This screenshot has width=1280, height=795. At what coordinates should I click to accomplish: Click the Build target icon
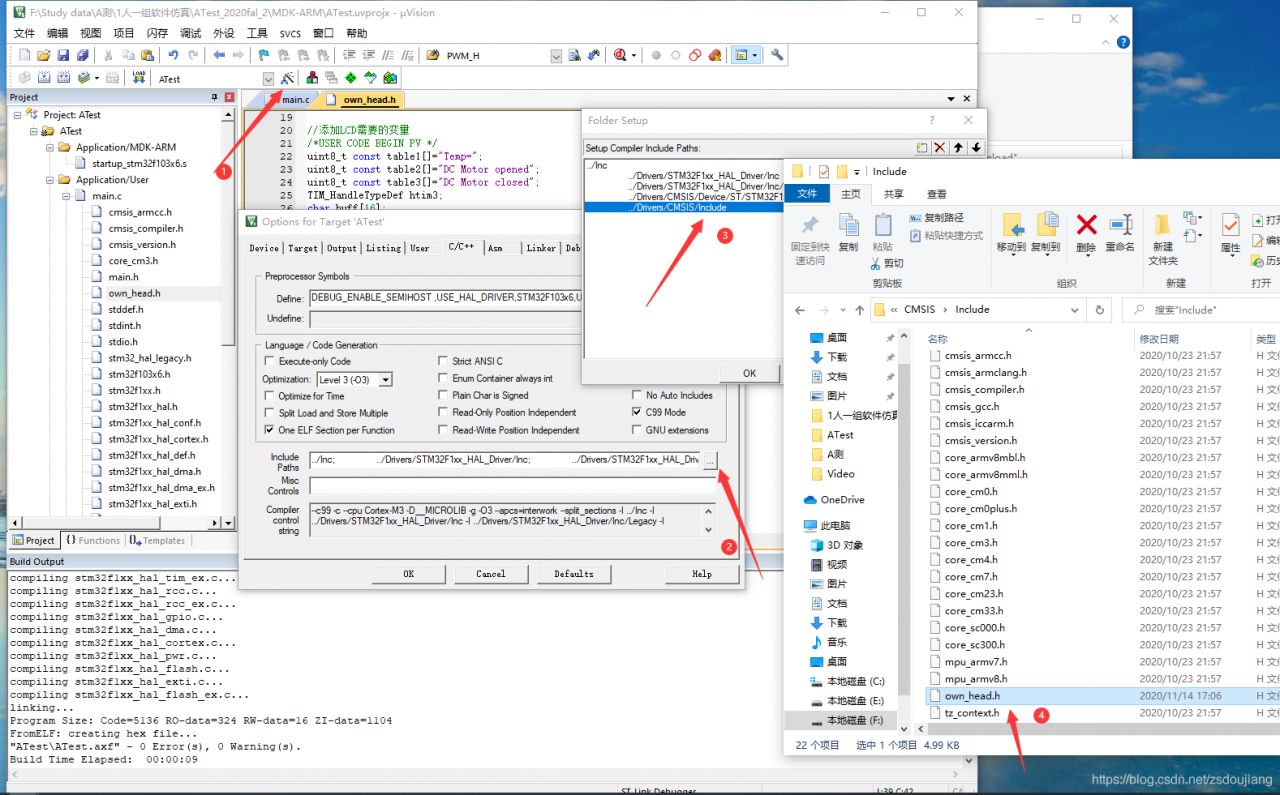click(44, 78)
